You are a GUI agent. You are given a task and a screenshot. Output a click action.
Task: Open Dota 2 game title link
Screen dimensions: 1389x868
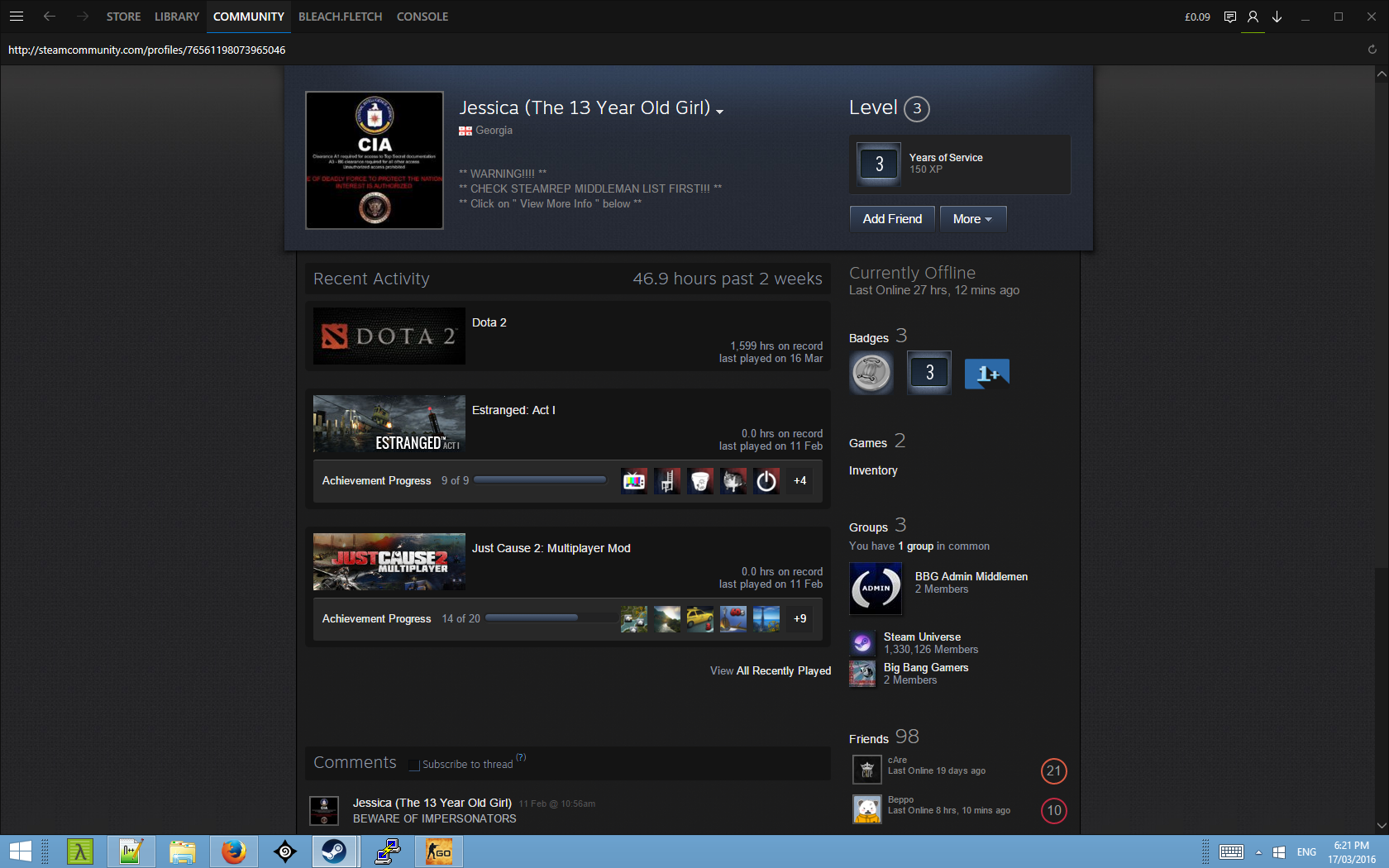489,322
